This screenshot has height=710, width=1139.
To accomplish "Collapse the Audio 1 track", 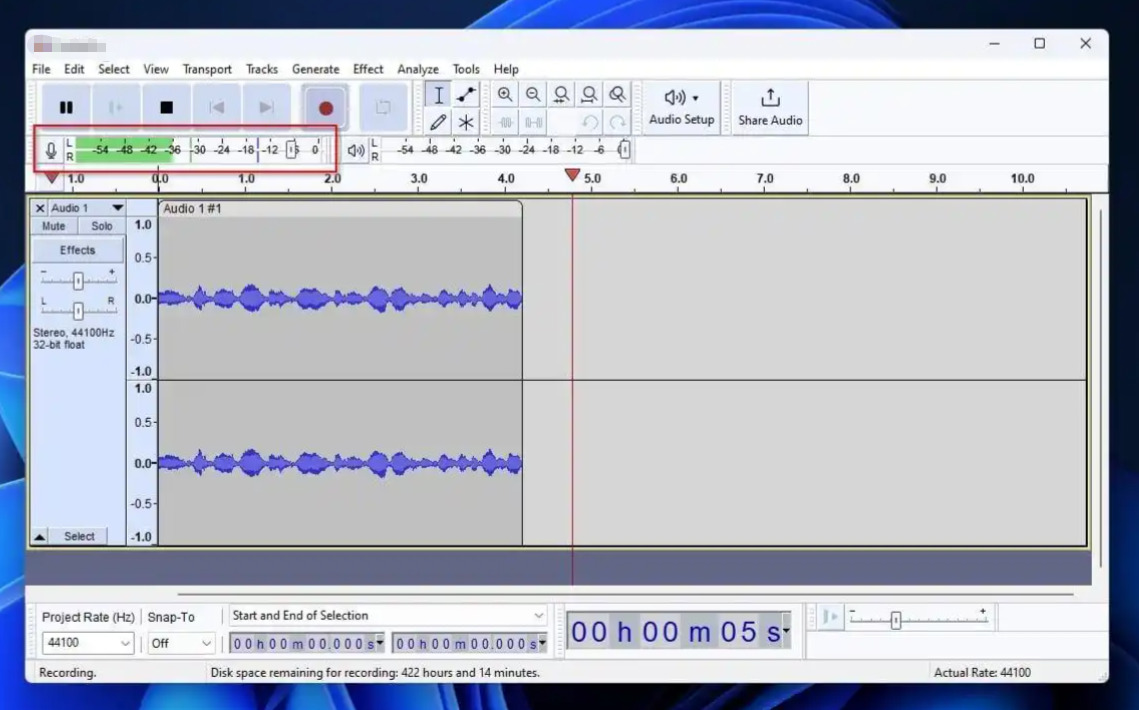I will 39,537.
